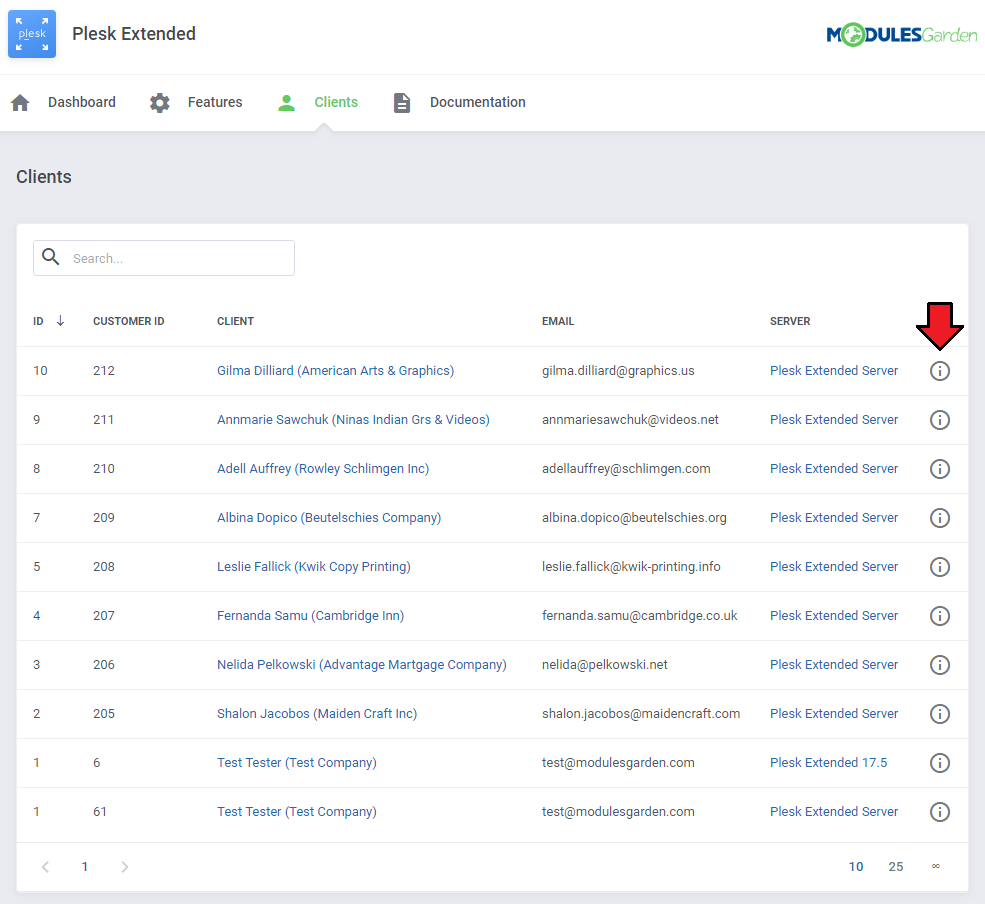Go to previous page arrow
Viewport: 985px width, 904px height.
pyautogui.click(x=45, y=867)
